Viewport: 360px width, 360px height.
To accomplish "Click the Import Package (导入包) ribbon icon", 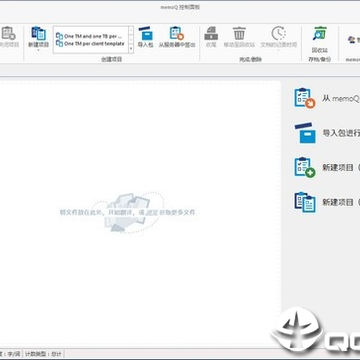I will coord(145,34).
